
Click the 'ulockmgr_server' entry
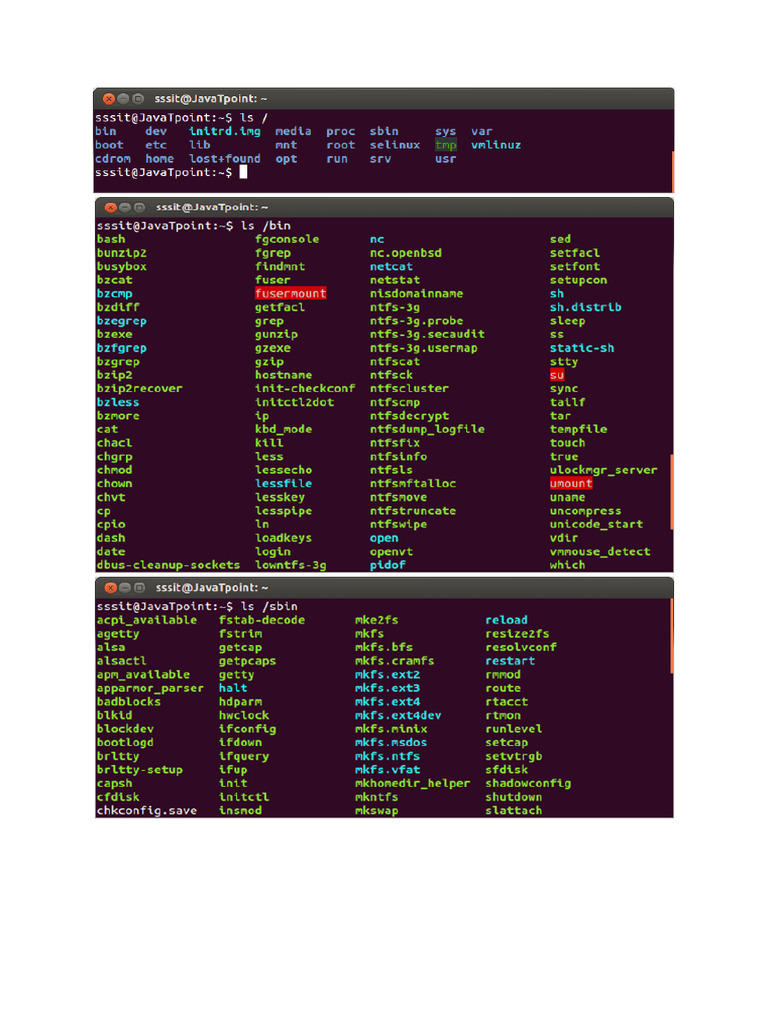603,470
